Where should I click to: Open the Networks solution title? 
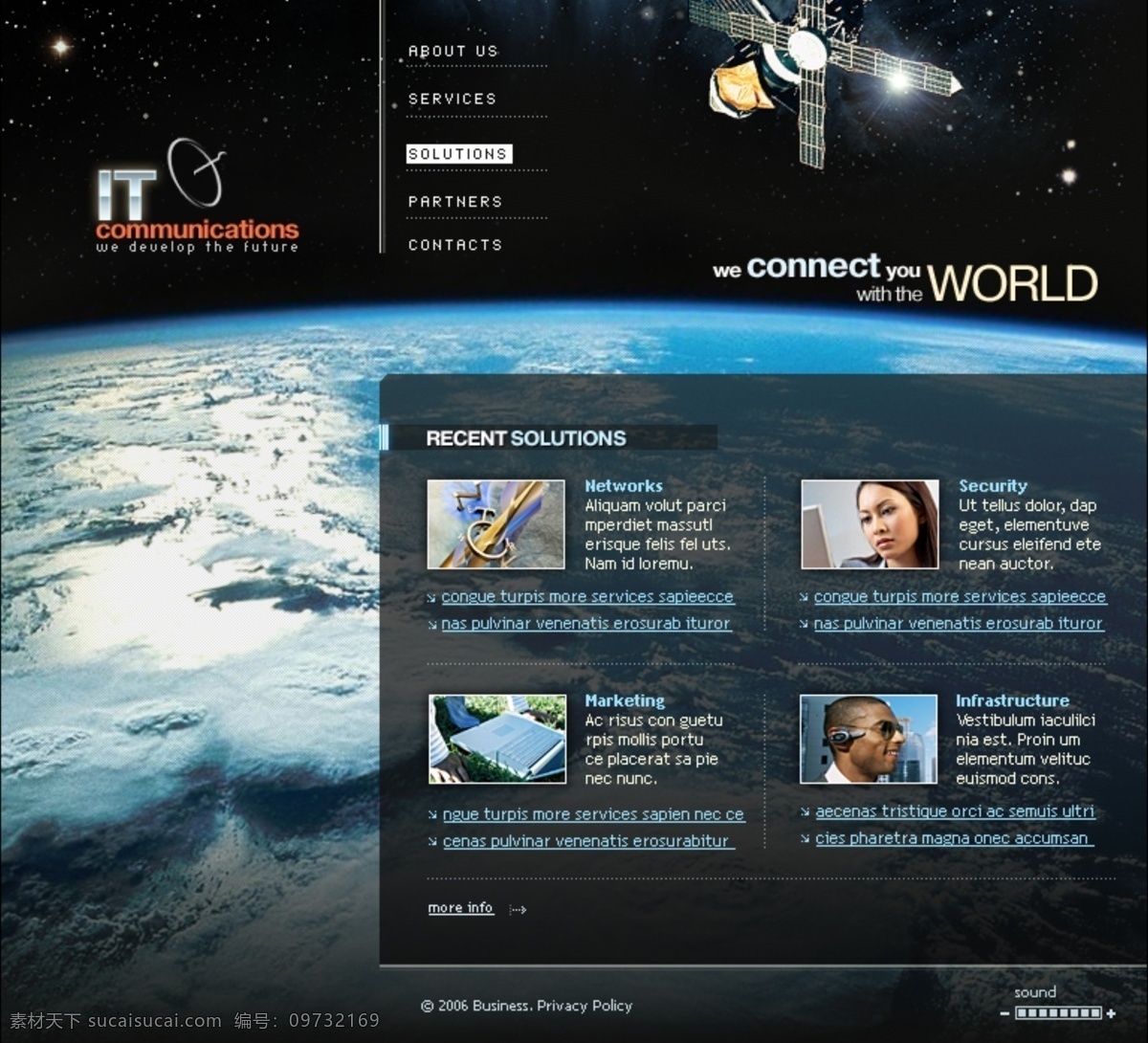coord(624,486)
